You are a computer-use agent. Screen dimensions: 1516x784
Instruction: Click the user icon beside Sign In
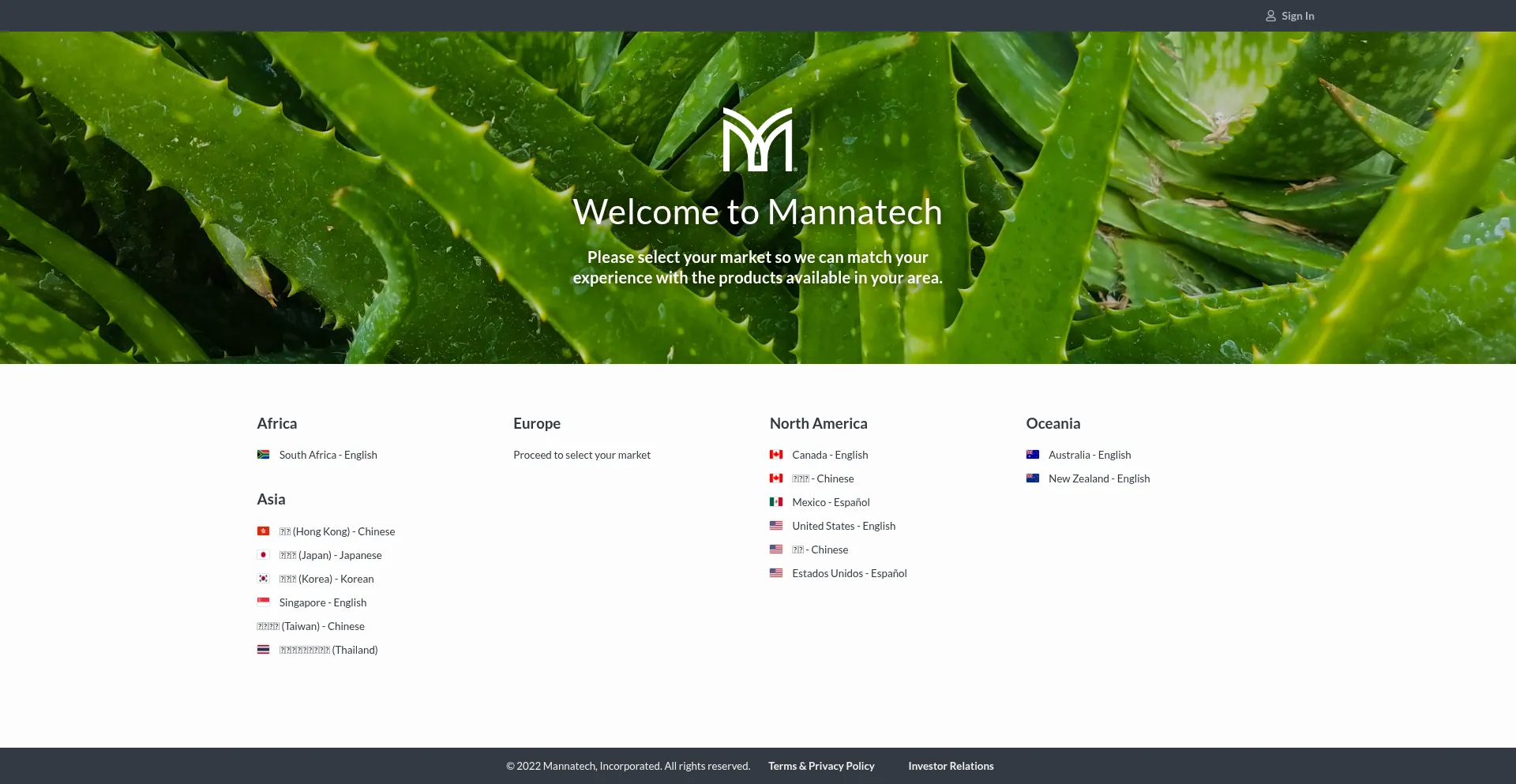click(x=1270, y=16)
